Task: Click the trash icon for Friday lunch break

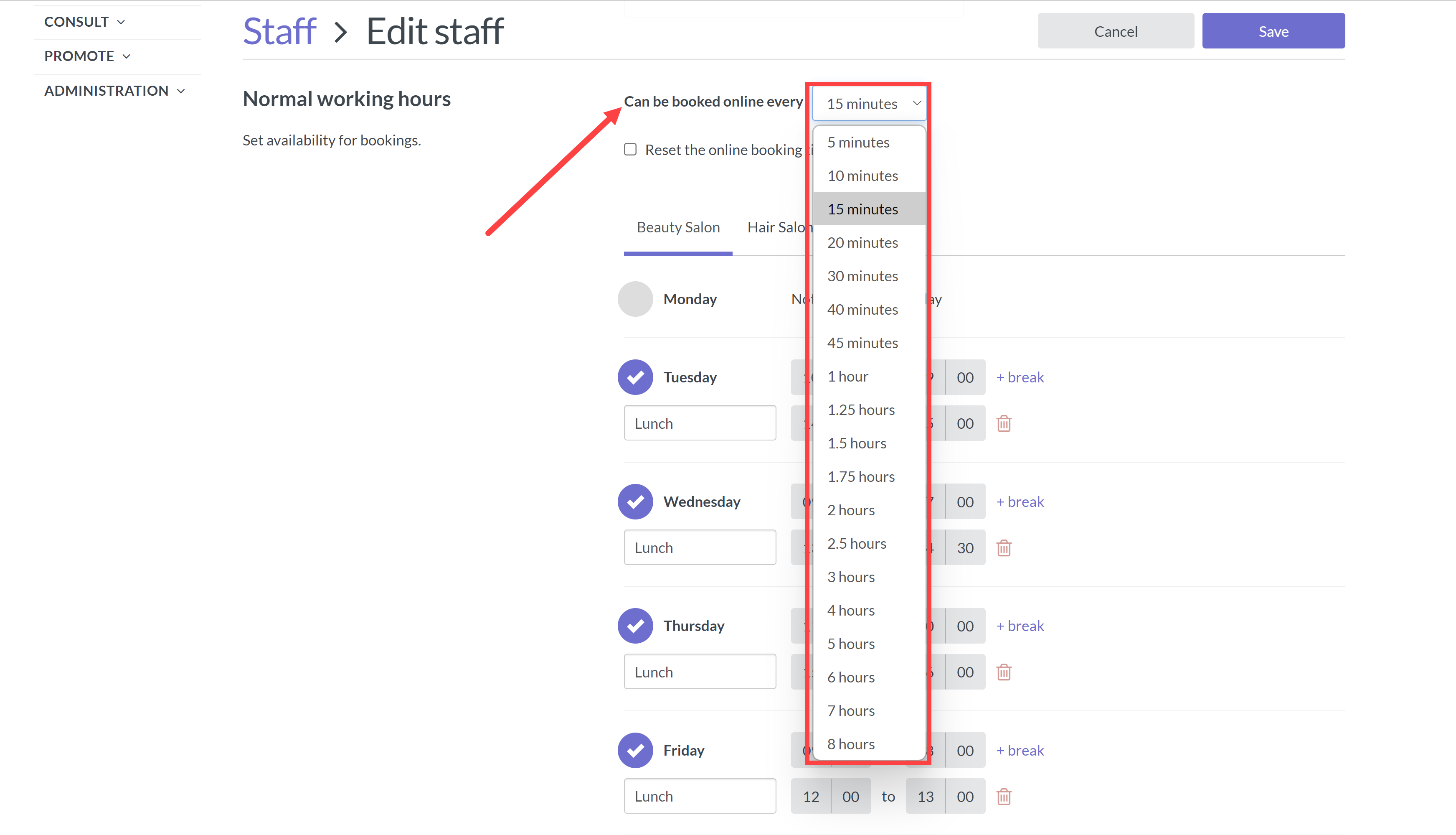Action: (x=1003, y=796)
